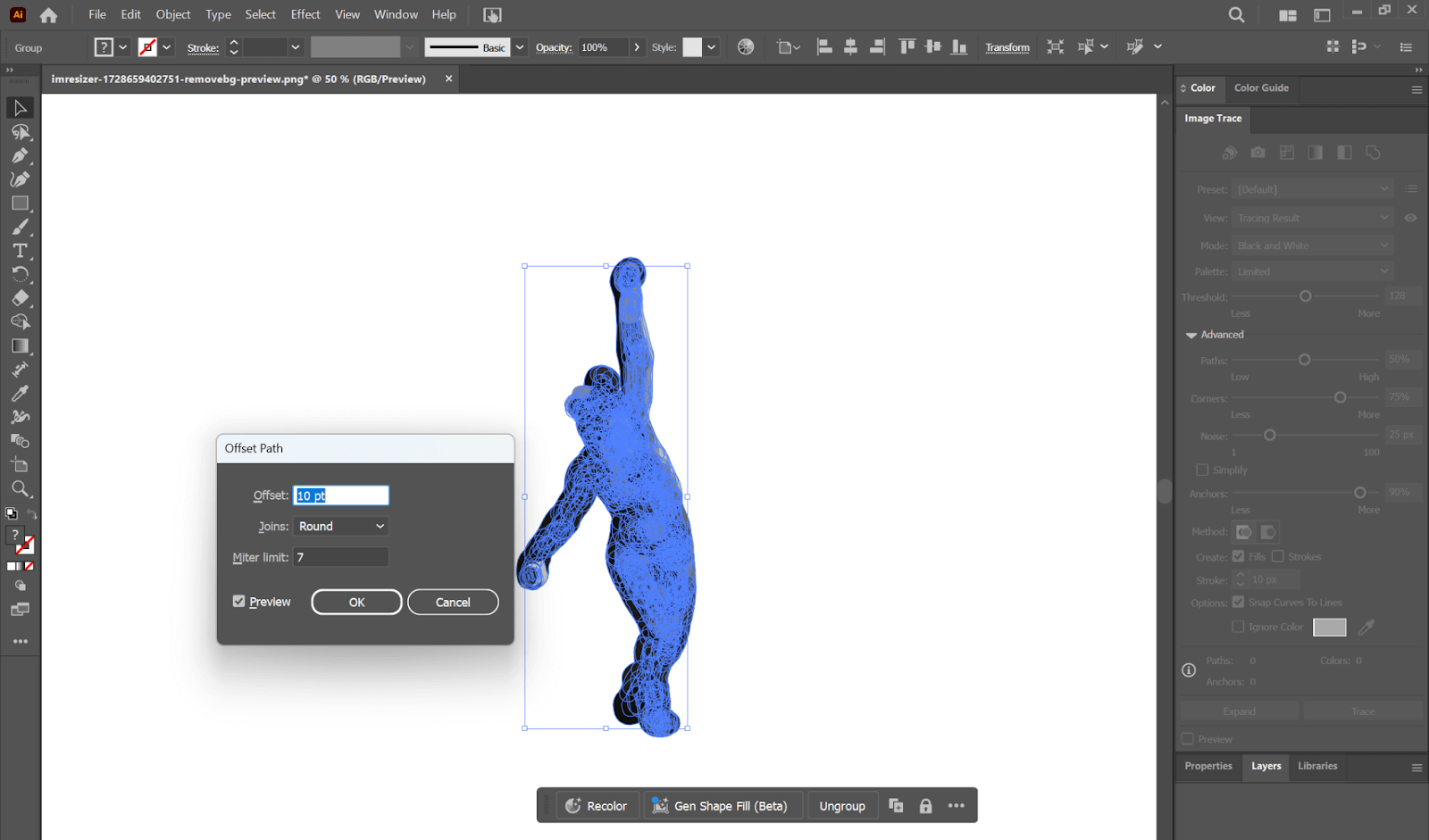
Task: Select the Eyedropper tool in toolbar
Action: click(20, 394)
